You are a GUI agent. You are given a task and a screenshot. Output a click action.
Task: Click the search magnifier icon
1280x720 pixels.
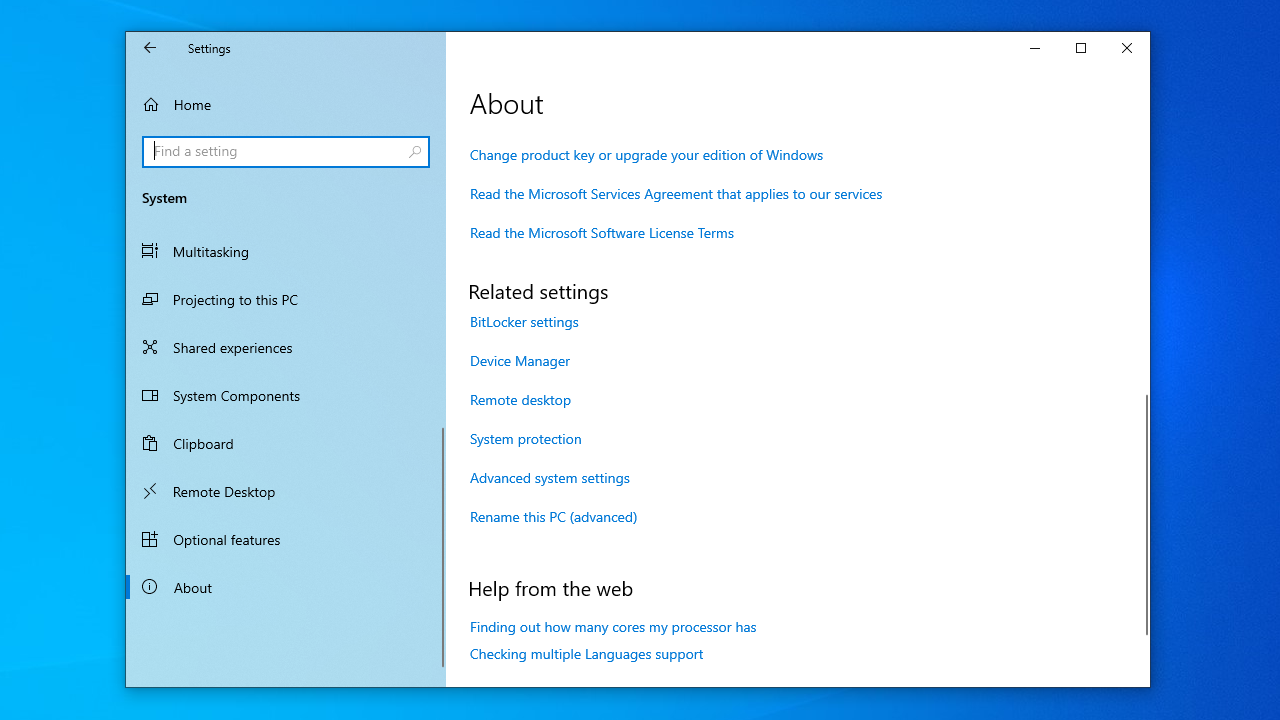pyautogui.click(x=415, y=152)
